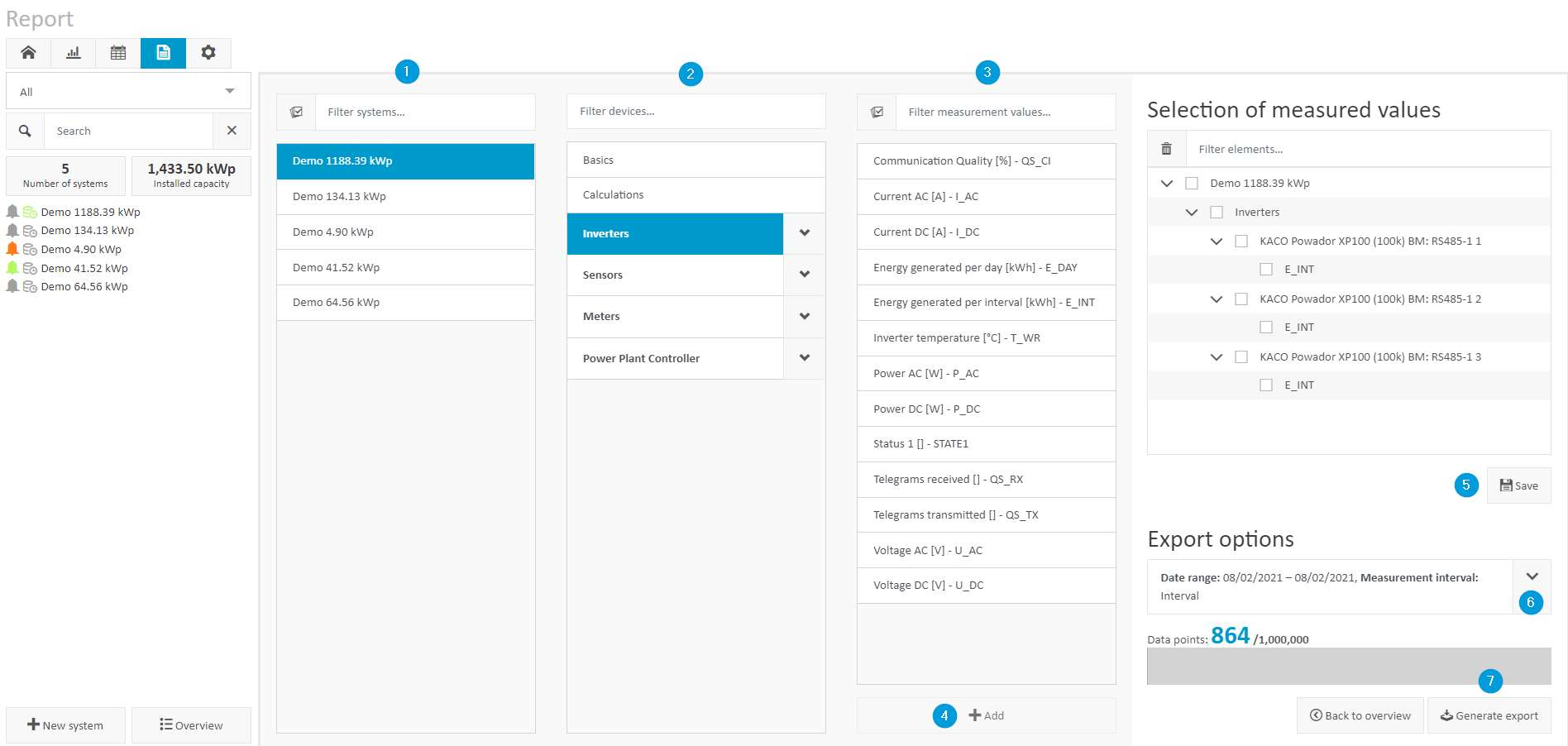Create a New system
This screenshot has height=746, width=1568.
65,725
